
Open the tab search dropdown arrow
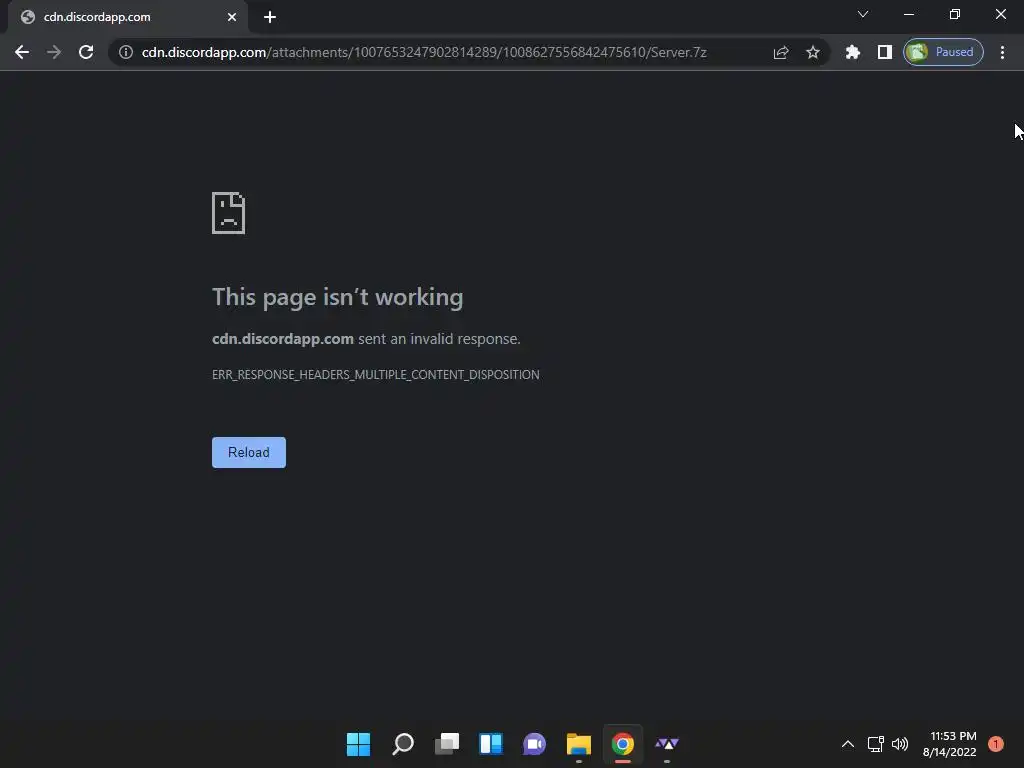(863, 14)
